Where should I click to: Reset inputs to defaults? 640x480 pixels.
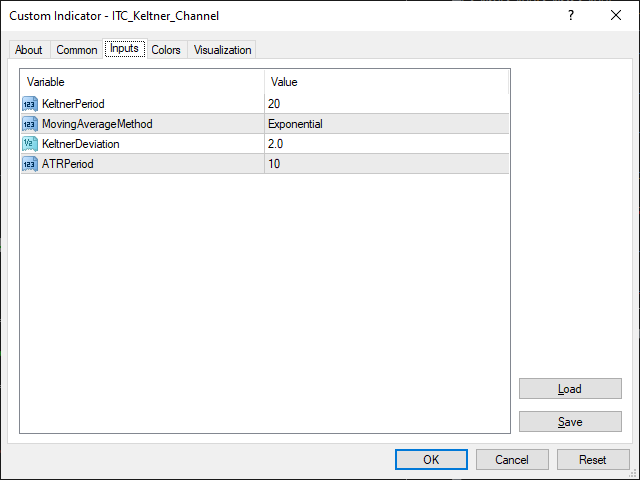point(593,460)
